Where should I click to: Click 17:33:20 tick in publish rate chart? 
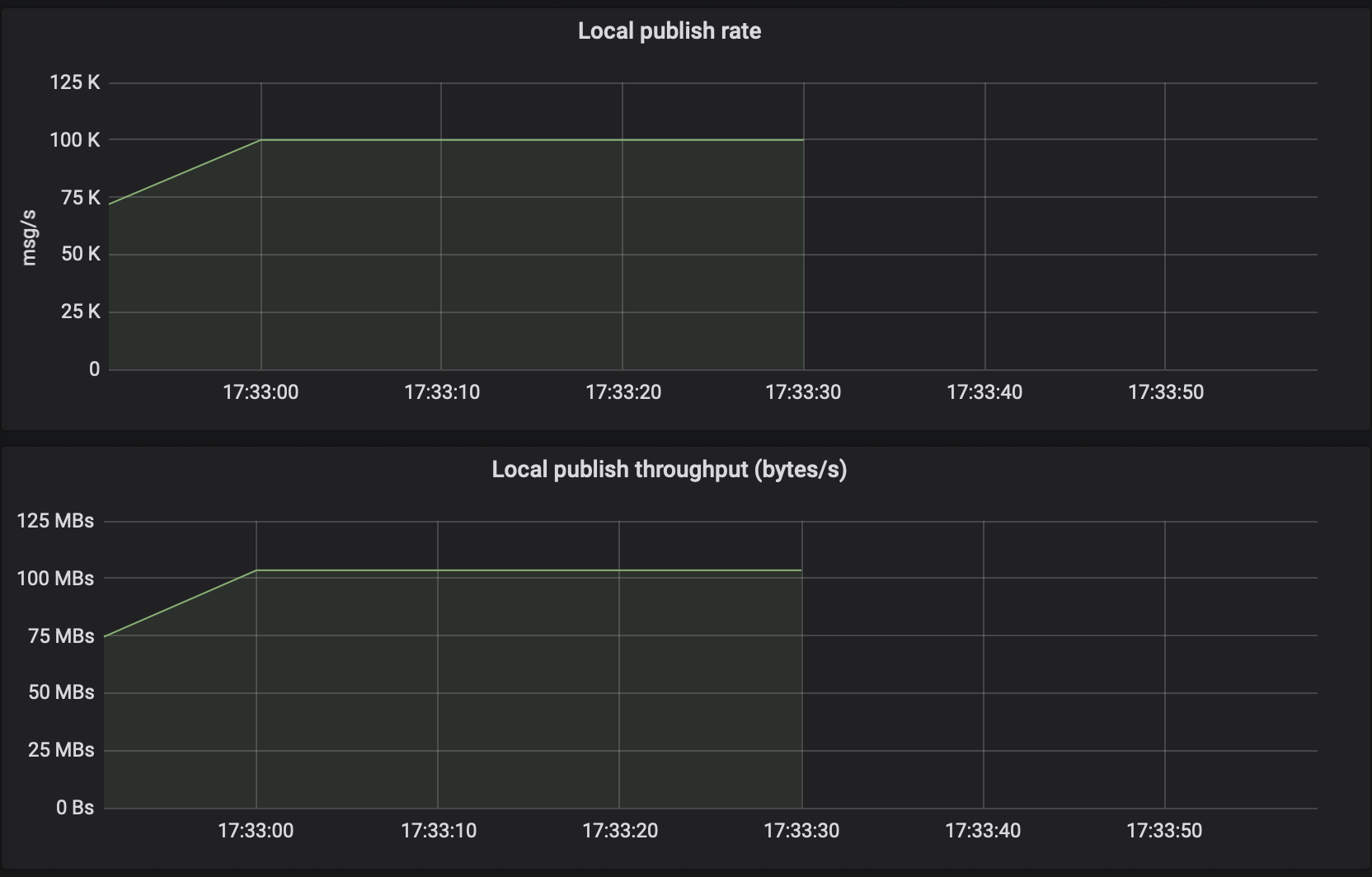pos(623,392)
